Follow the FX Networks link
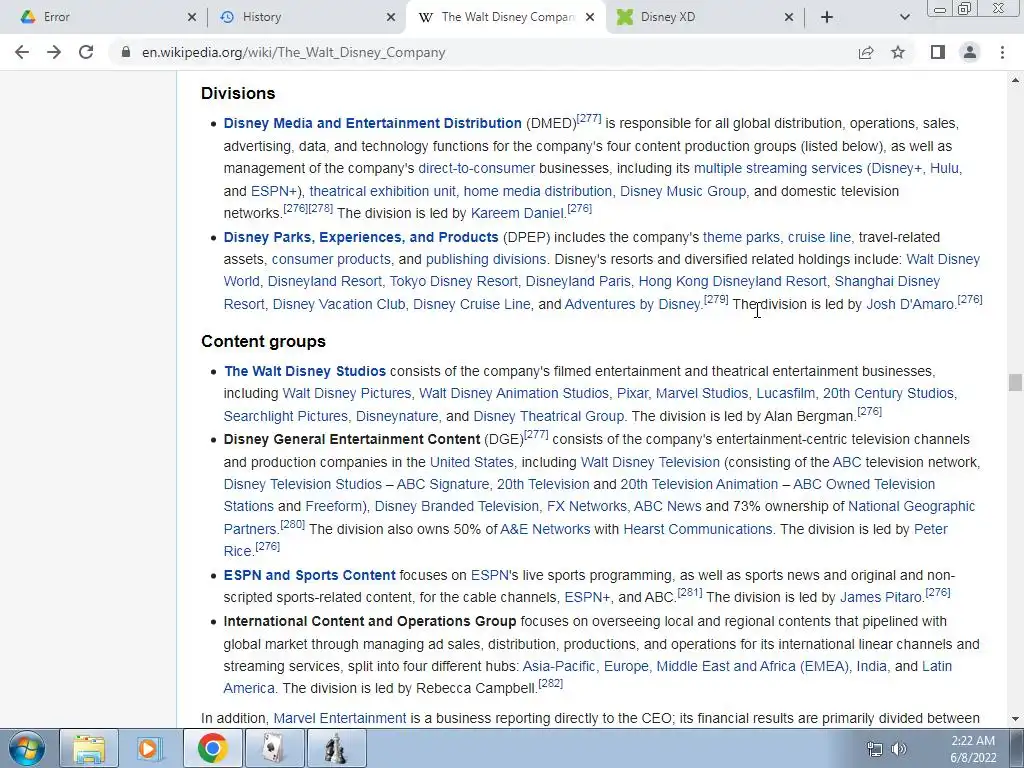 tap(586, 507)
